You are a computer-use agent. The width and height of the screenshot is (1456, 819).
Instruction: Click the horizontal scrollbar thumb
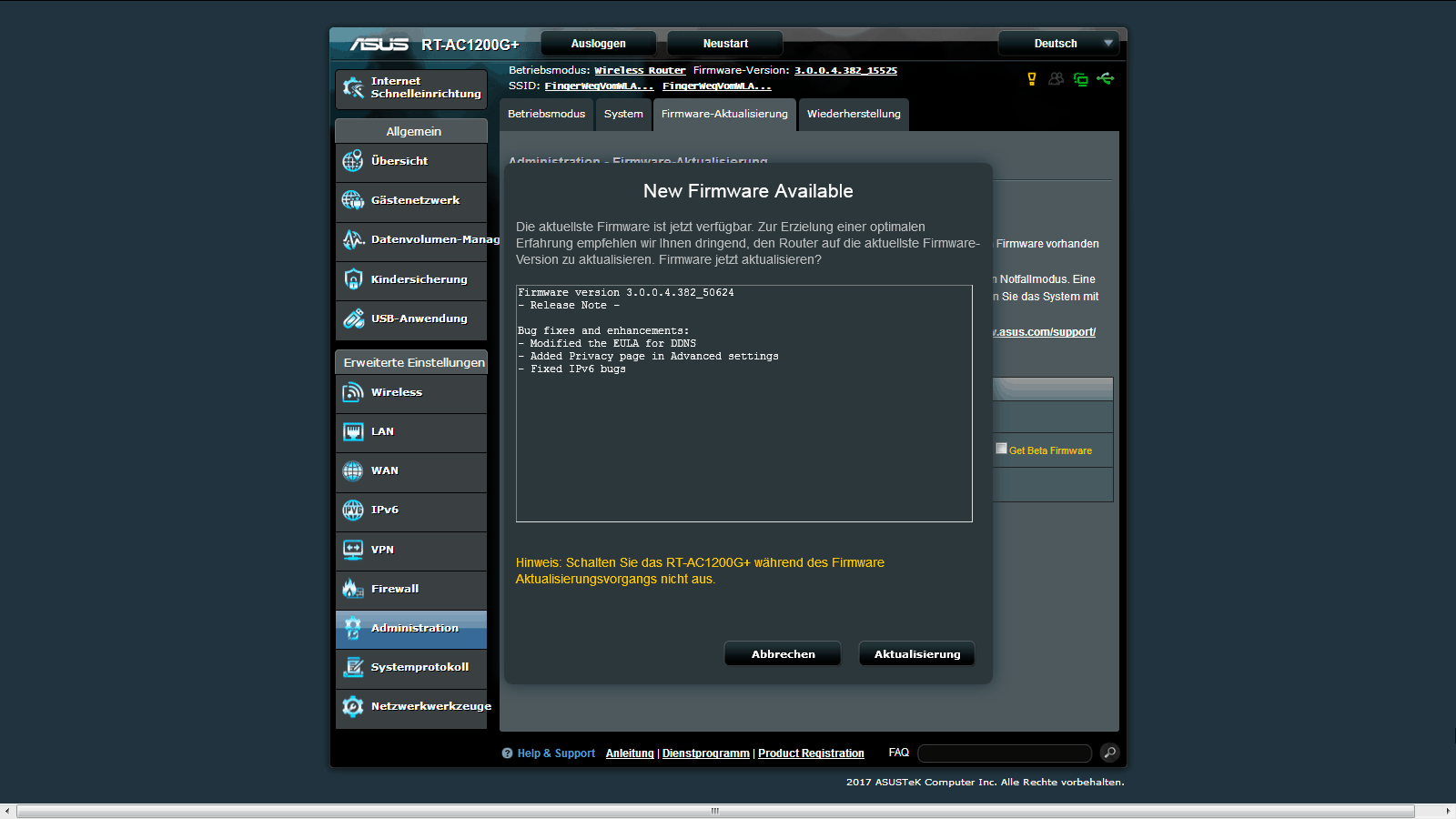pos(715,811)
